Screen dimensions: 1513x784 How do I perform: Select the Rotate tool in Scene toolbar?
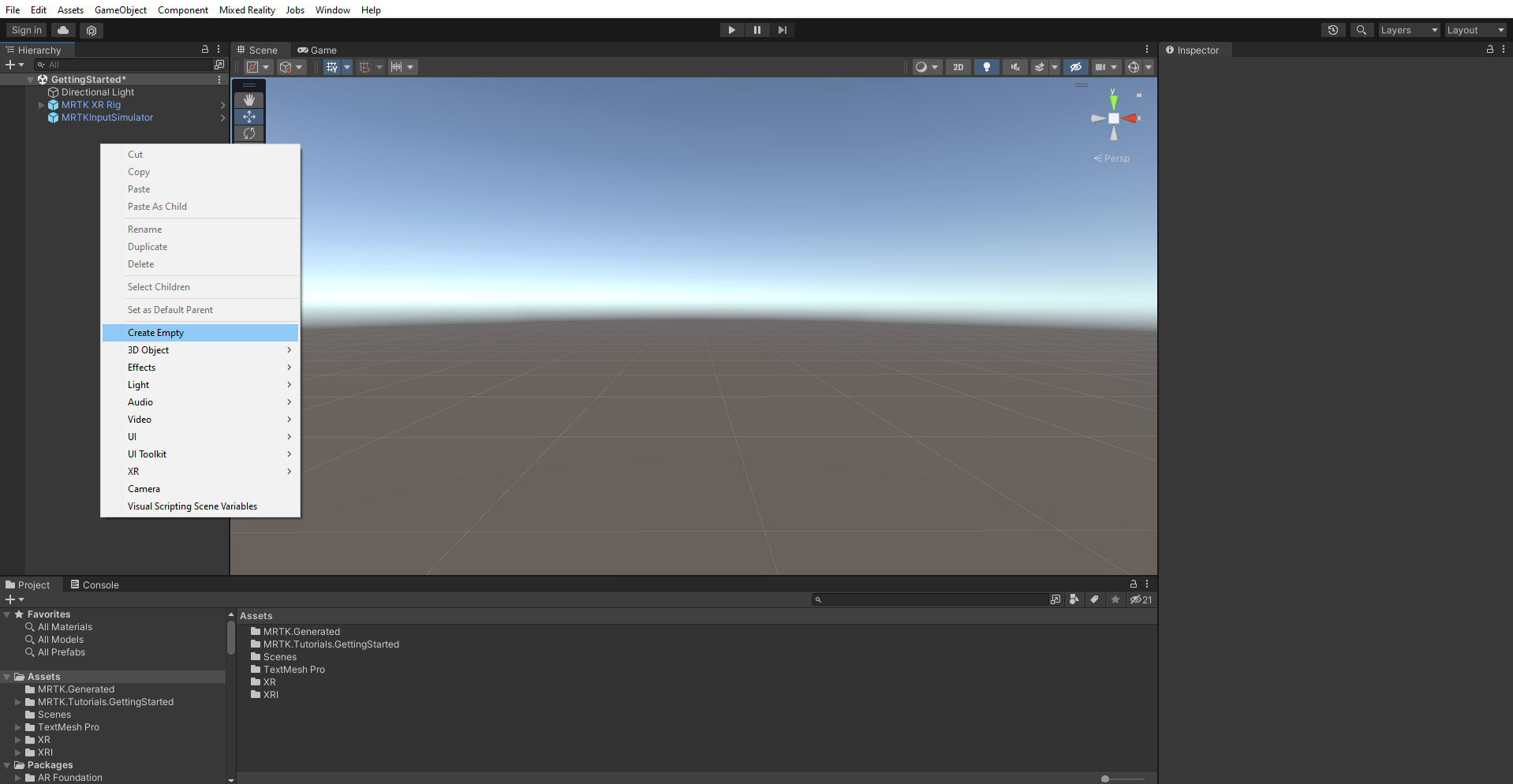click(x=249, y=133)
